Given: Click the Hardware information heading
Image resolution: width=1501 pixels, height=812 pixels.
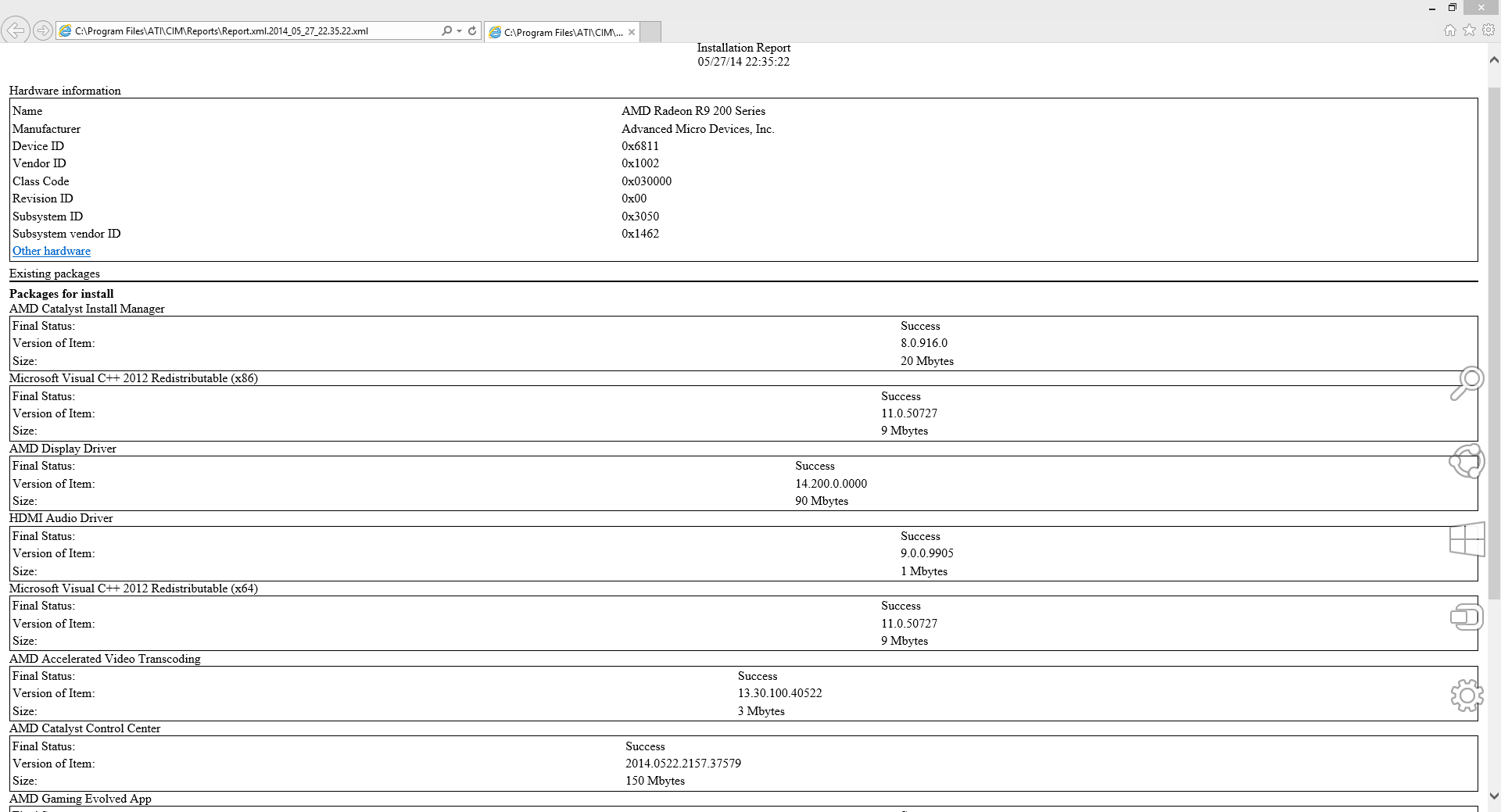Looking at the screenshot, I should [65, 91].
